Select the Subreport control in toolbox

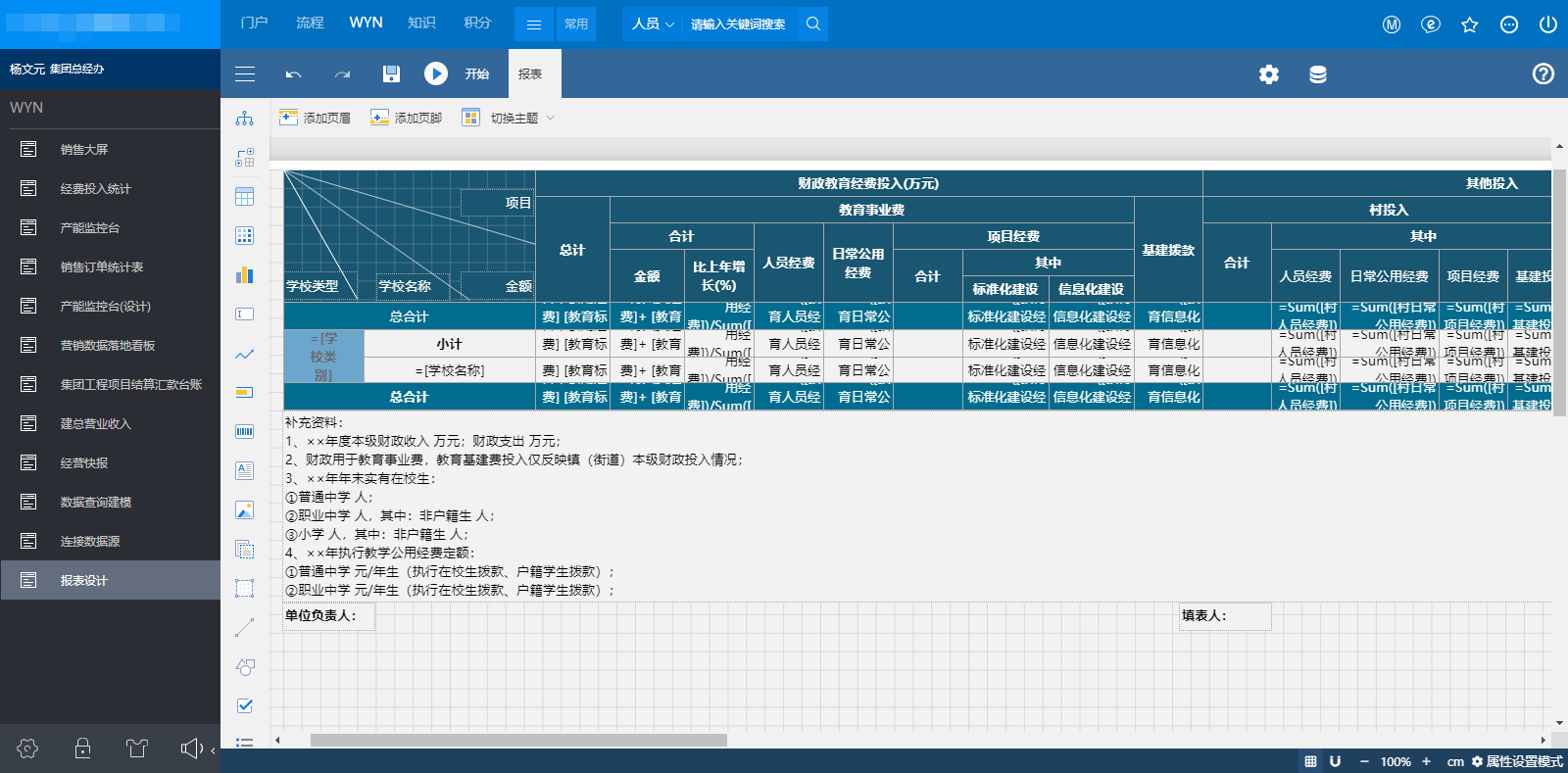pyautogui.click(x=245, y=550)
